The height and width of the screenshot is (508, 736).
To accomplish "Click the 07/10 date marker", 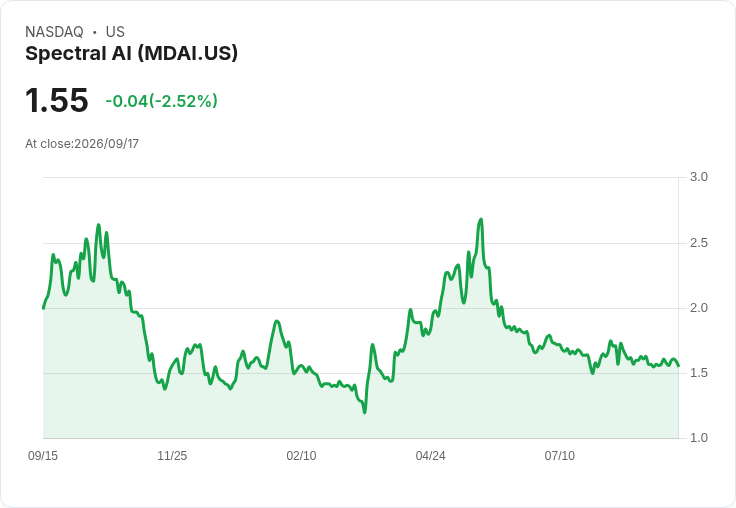I will [x=560, y=455].
